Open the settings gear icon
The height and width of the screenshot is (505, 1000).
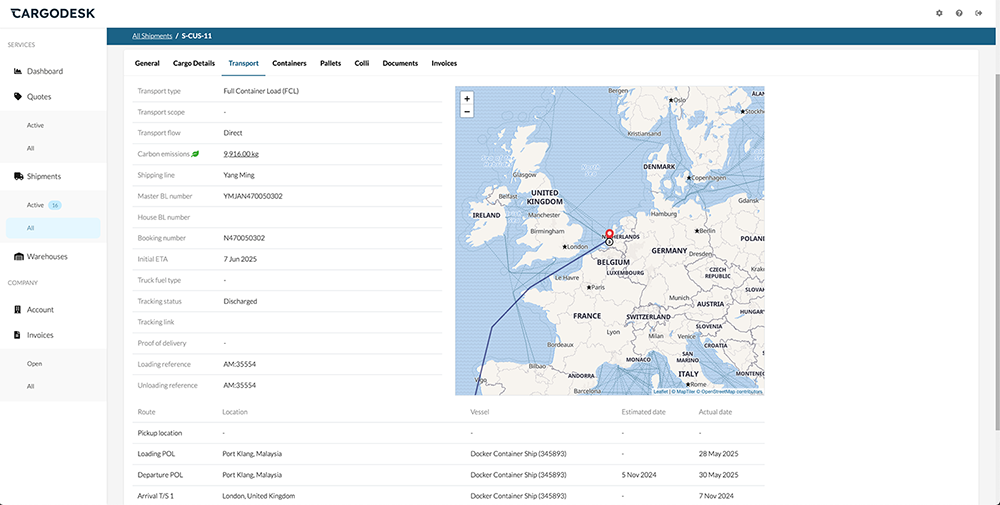pyautogui.click(x=939, y=13)
